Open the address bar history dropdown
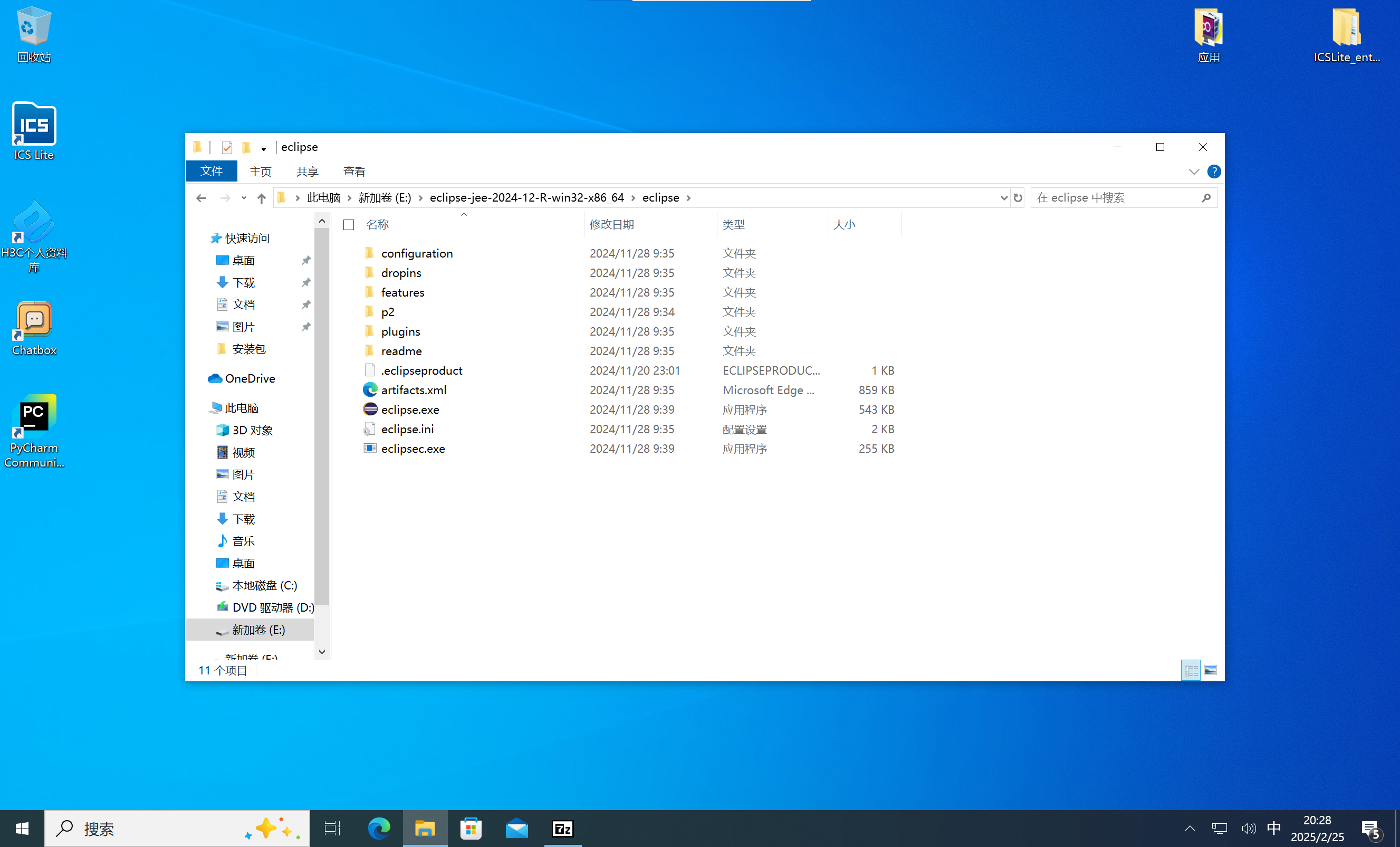Screen dimensions: 1400x847 tap(1003, 198)
